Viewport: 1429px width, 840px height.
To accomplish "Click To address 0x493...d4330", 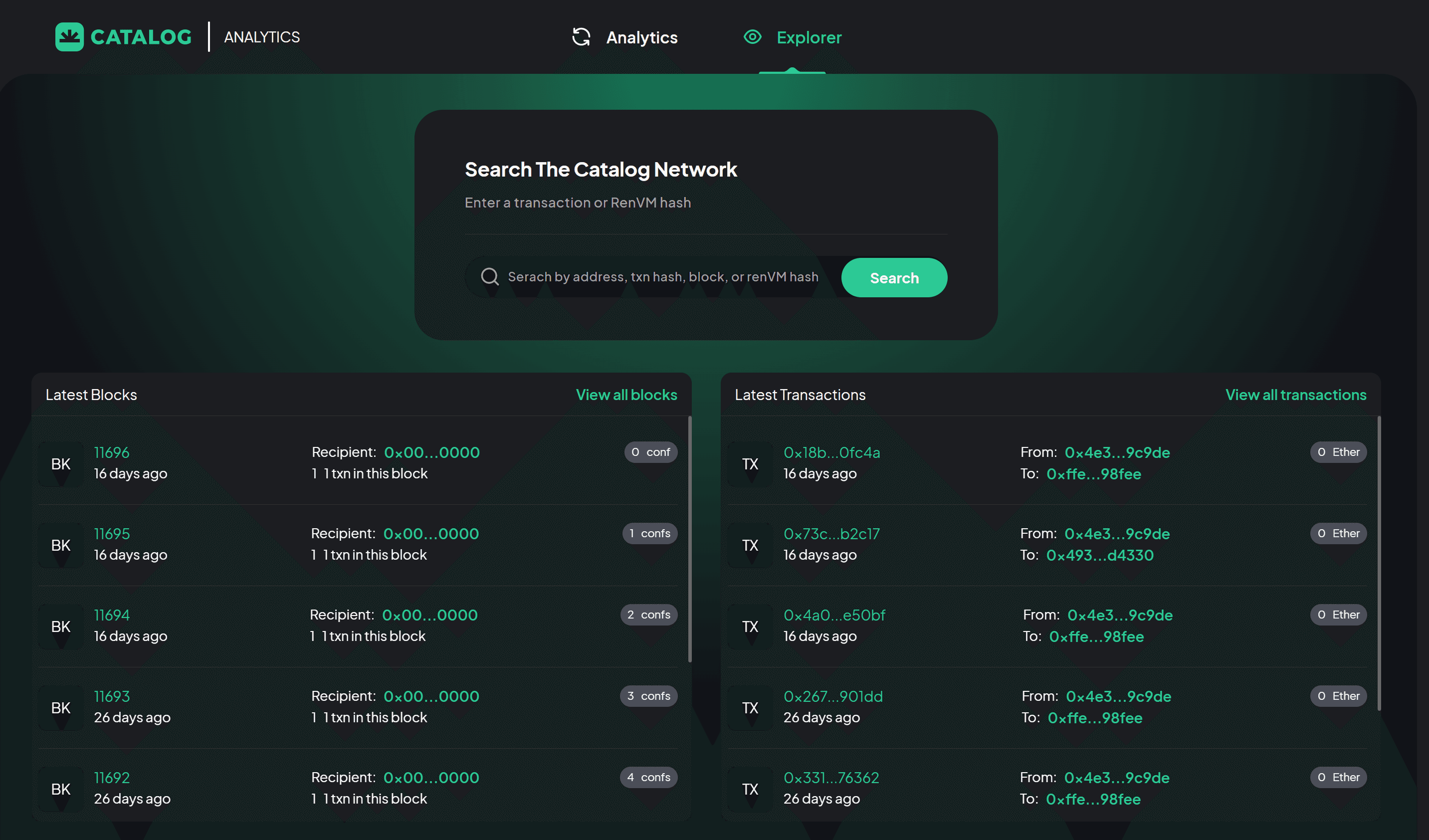I will 1099,555.
